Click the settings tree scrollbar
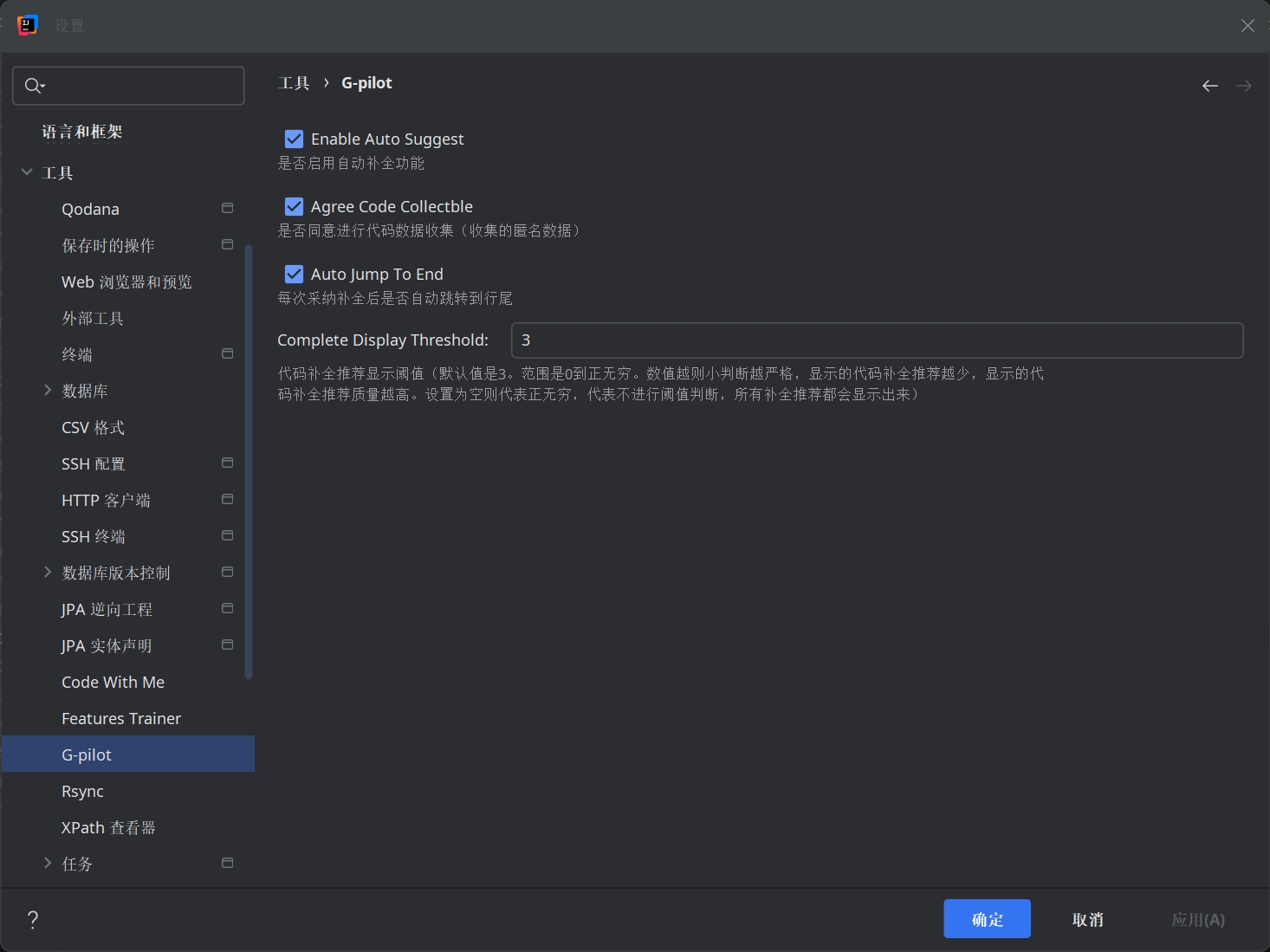Screen dimensions: 1270x952 coord(249,461)
